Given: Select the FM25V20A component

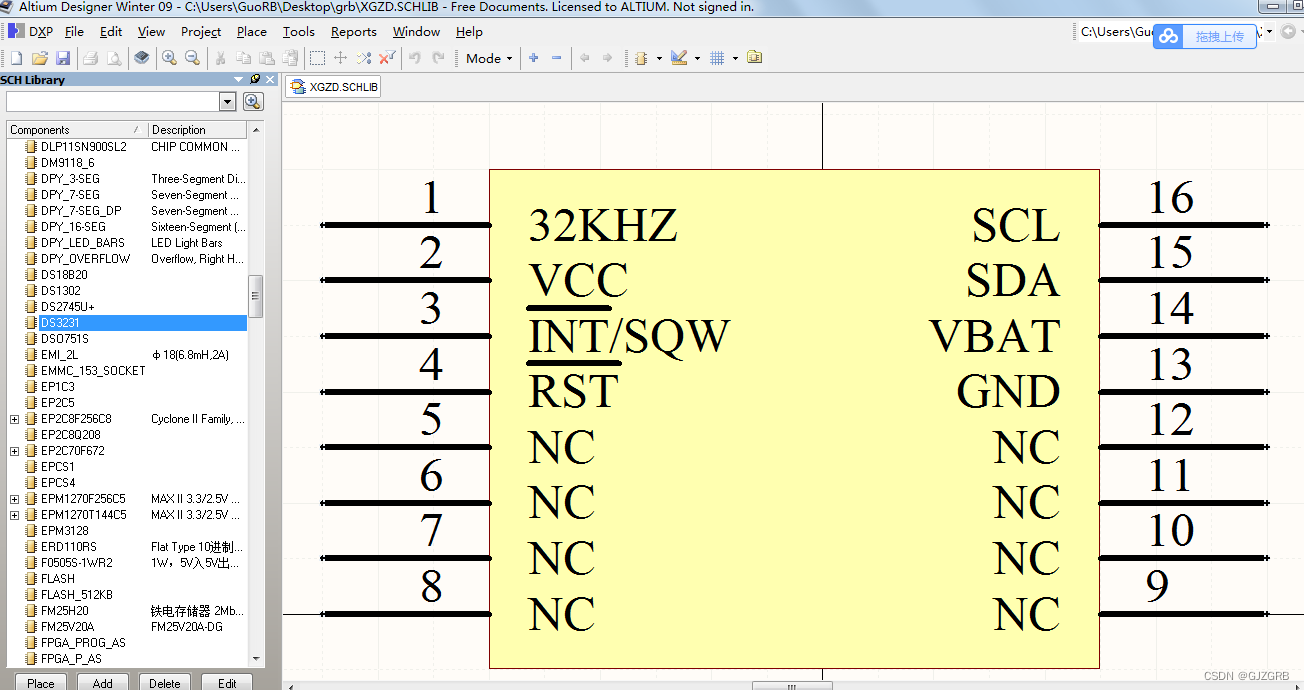Looking at the screenshot, I should tap(68, 626).
